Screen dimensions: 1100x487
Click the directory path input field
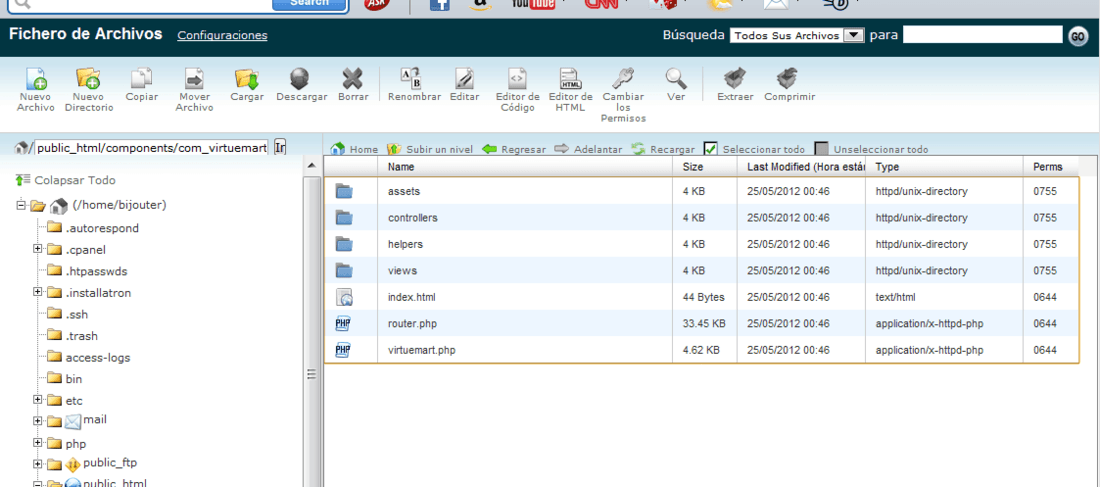152,147
